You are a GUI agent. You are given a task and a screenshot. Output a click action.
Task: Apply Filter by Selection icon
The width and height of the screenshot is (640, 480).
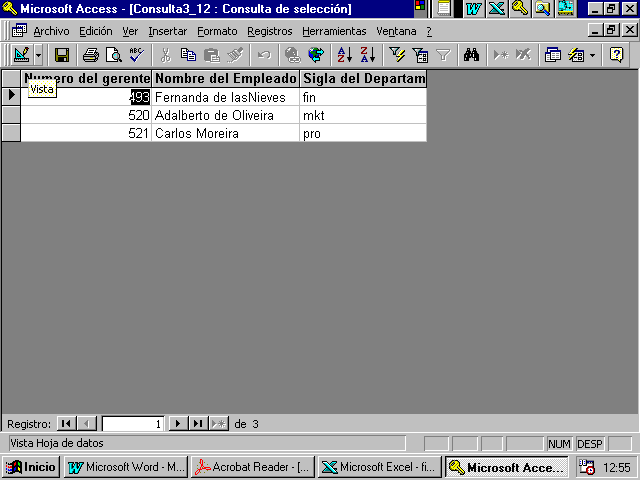point(397,55)
